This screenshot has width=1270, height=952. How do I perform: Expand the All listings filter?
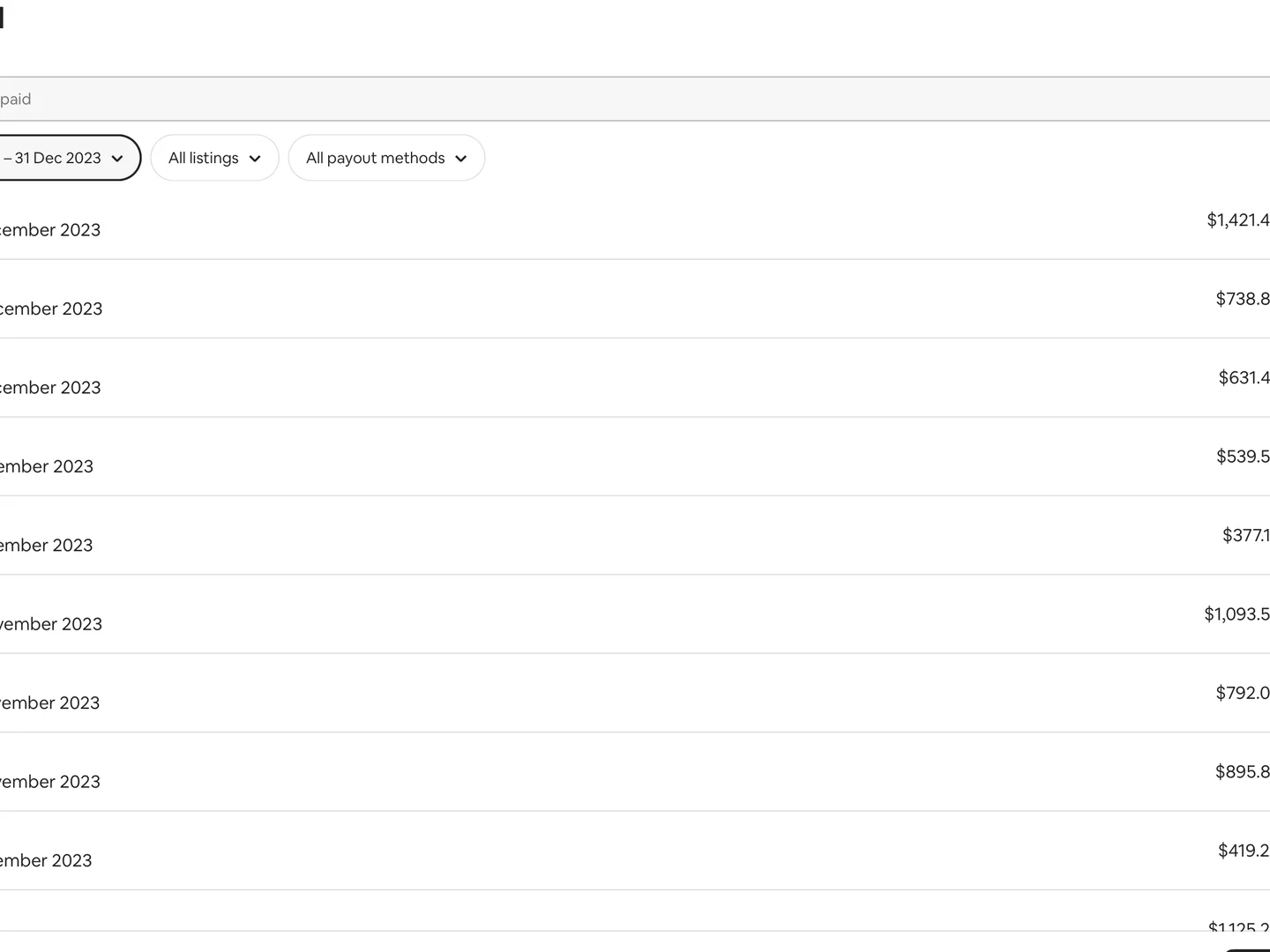[214, 158]
